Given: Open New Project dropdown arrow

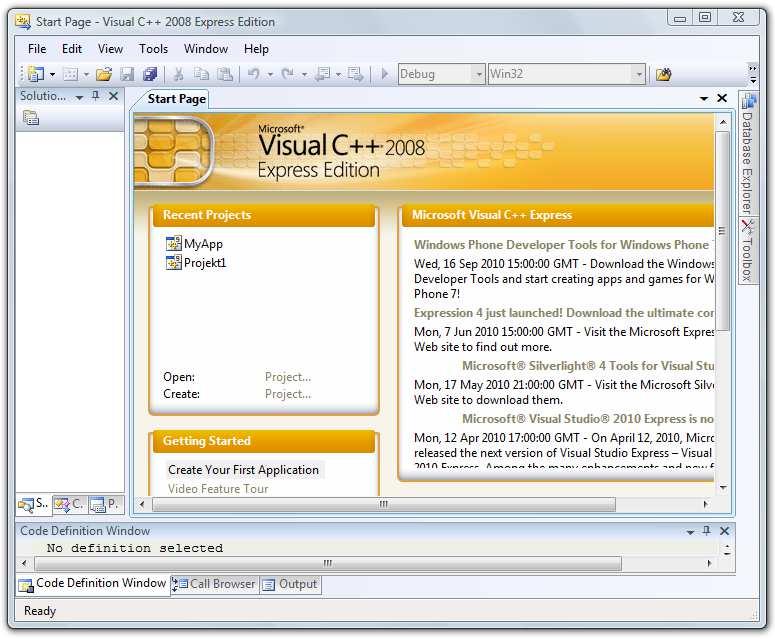Looking at the screenshot, I should pyautogui.click(x=52, y=75).
